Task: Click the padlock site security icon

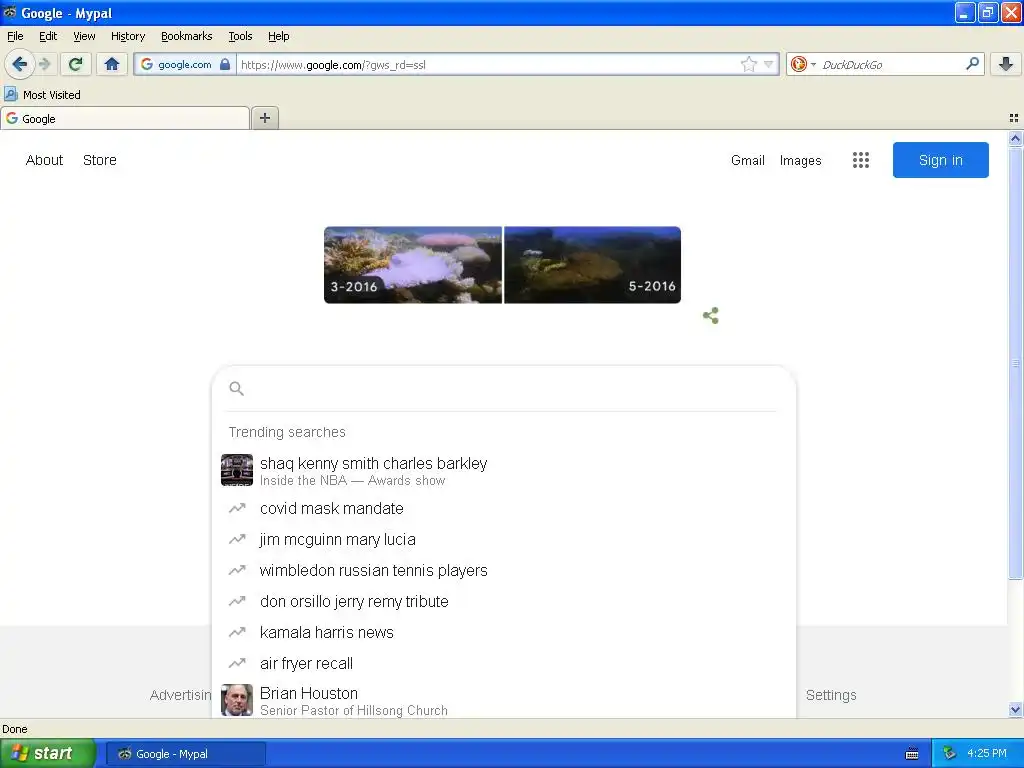Action: tap(225, 64)
